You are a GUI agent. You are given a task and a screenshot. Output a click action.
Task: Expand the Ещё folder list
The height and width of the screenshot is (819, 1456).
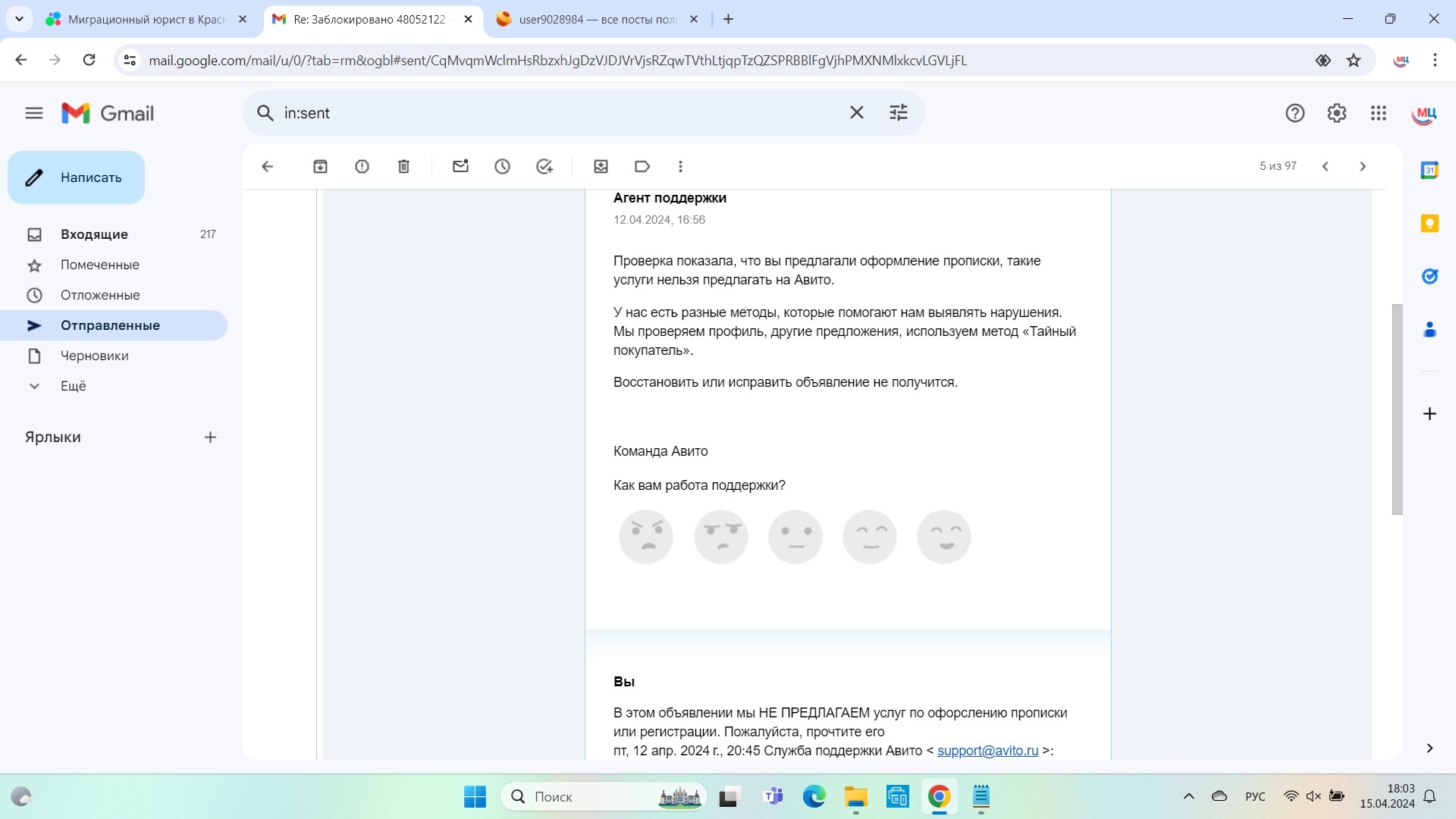[114, 386]
